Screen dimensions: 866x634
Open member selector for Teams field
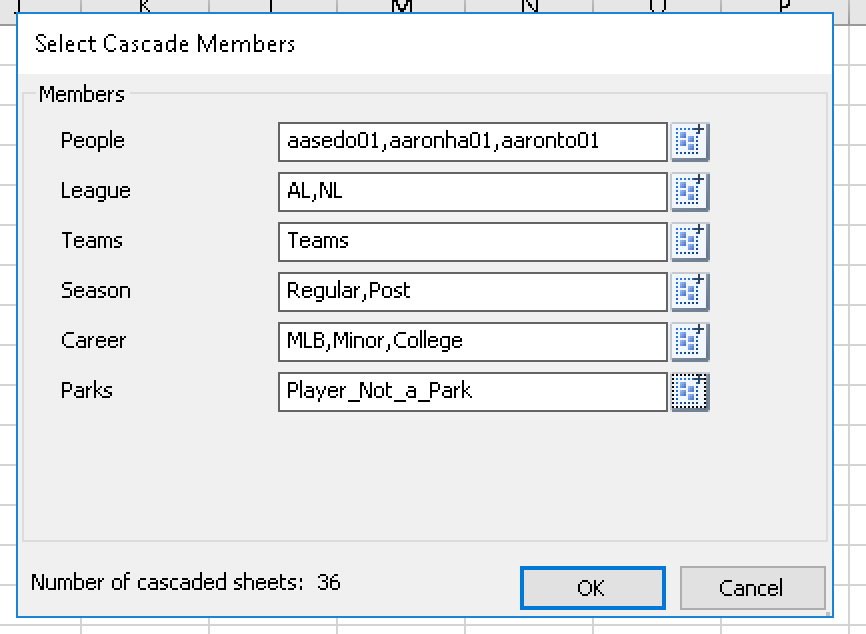tap(689, 242)
